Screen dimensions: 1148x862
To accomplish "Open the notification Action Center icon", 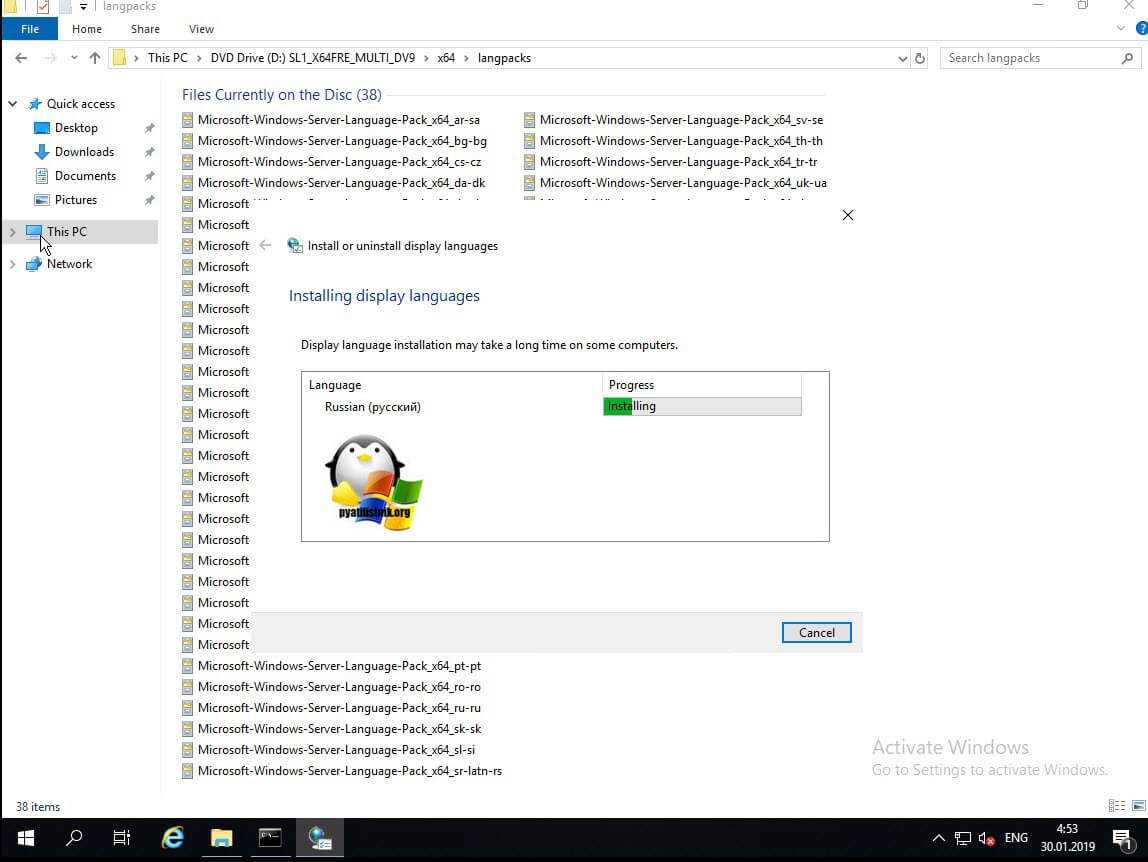I will pos(1121,838).
